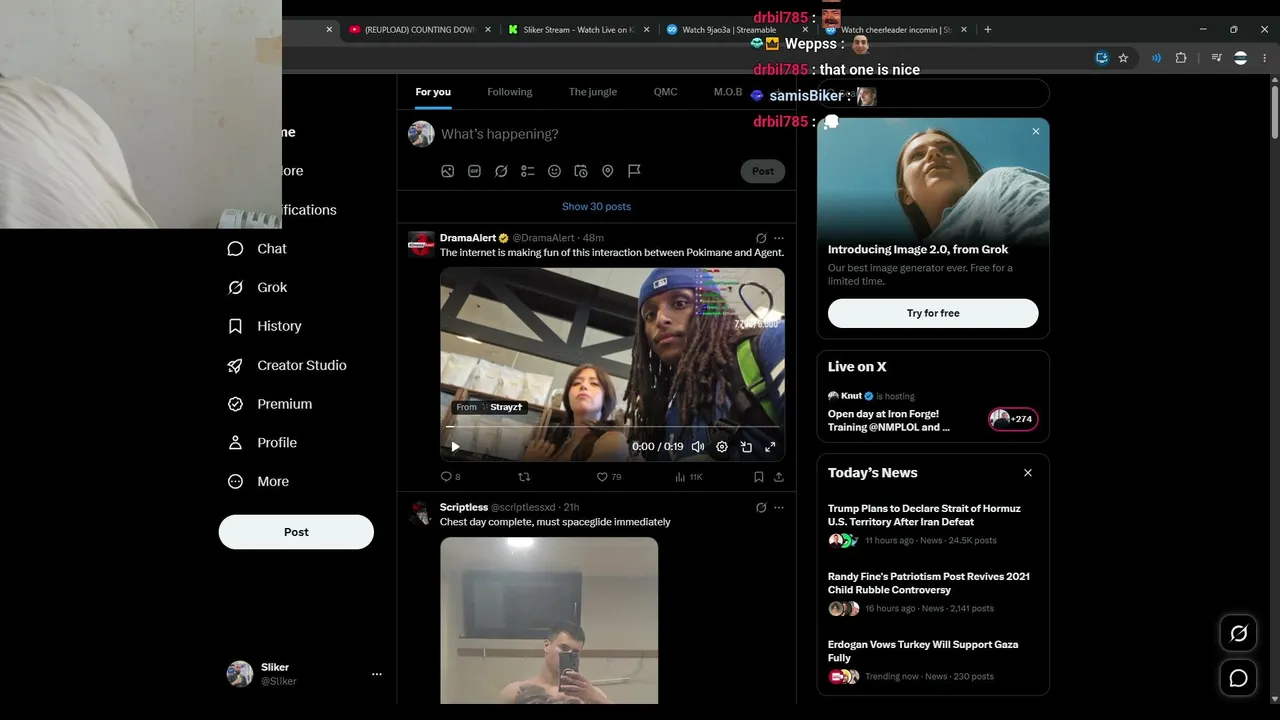Click the Post button in the sidebar
The height and width of the screenshot is (720, 1280).
296,532
